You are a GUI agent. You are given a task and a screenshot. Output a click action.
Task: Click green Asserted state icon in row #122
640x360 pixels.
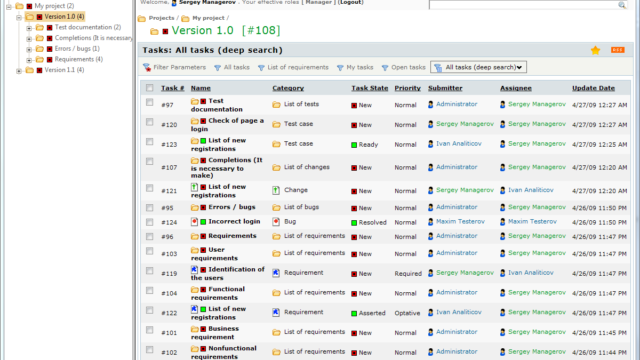coord(354,313)
